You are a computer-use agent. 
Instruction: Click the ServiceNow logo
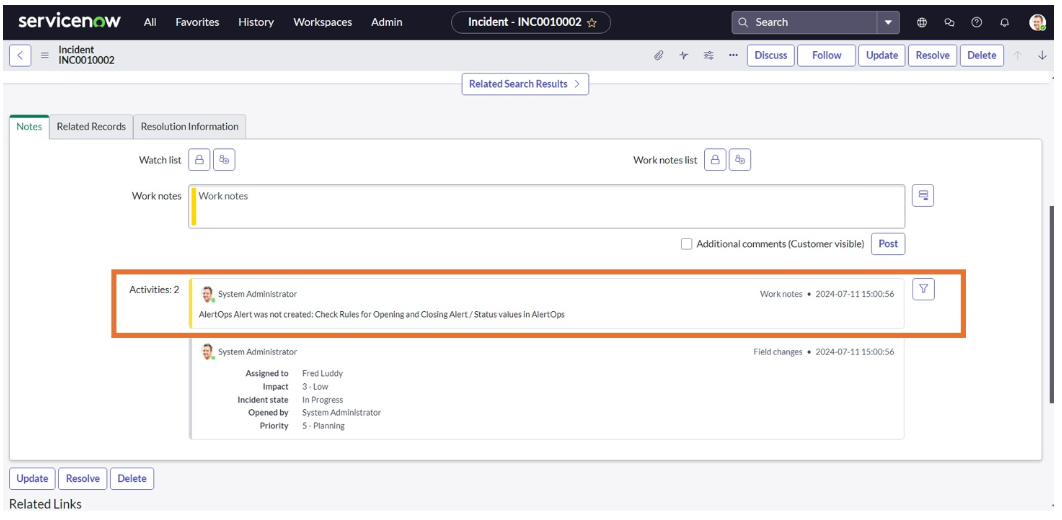coord(69,22)
